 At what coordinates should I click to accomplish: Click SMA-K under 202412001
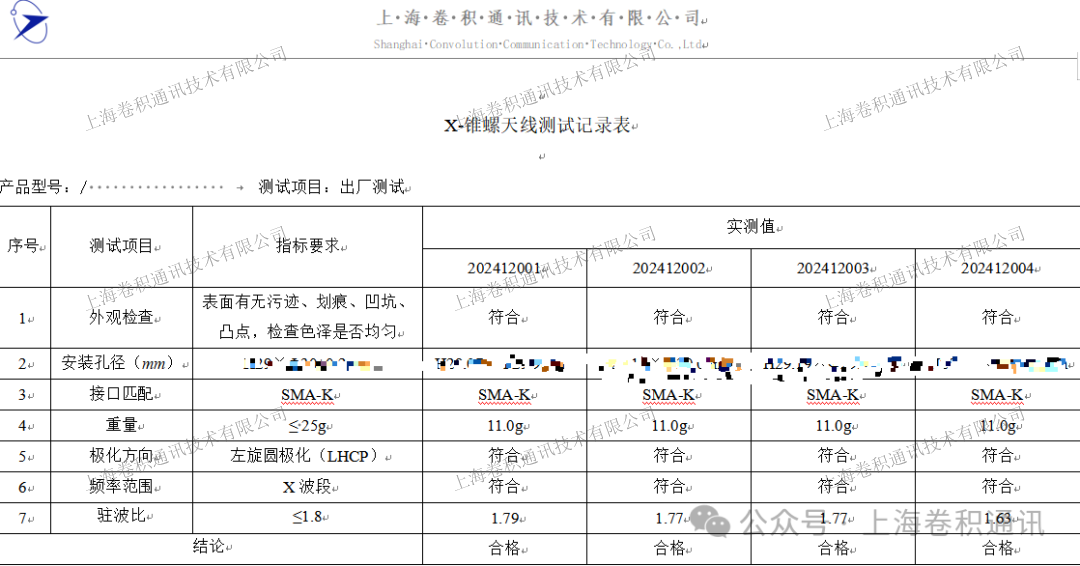pyautogui.click(x=504, y=395)
